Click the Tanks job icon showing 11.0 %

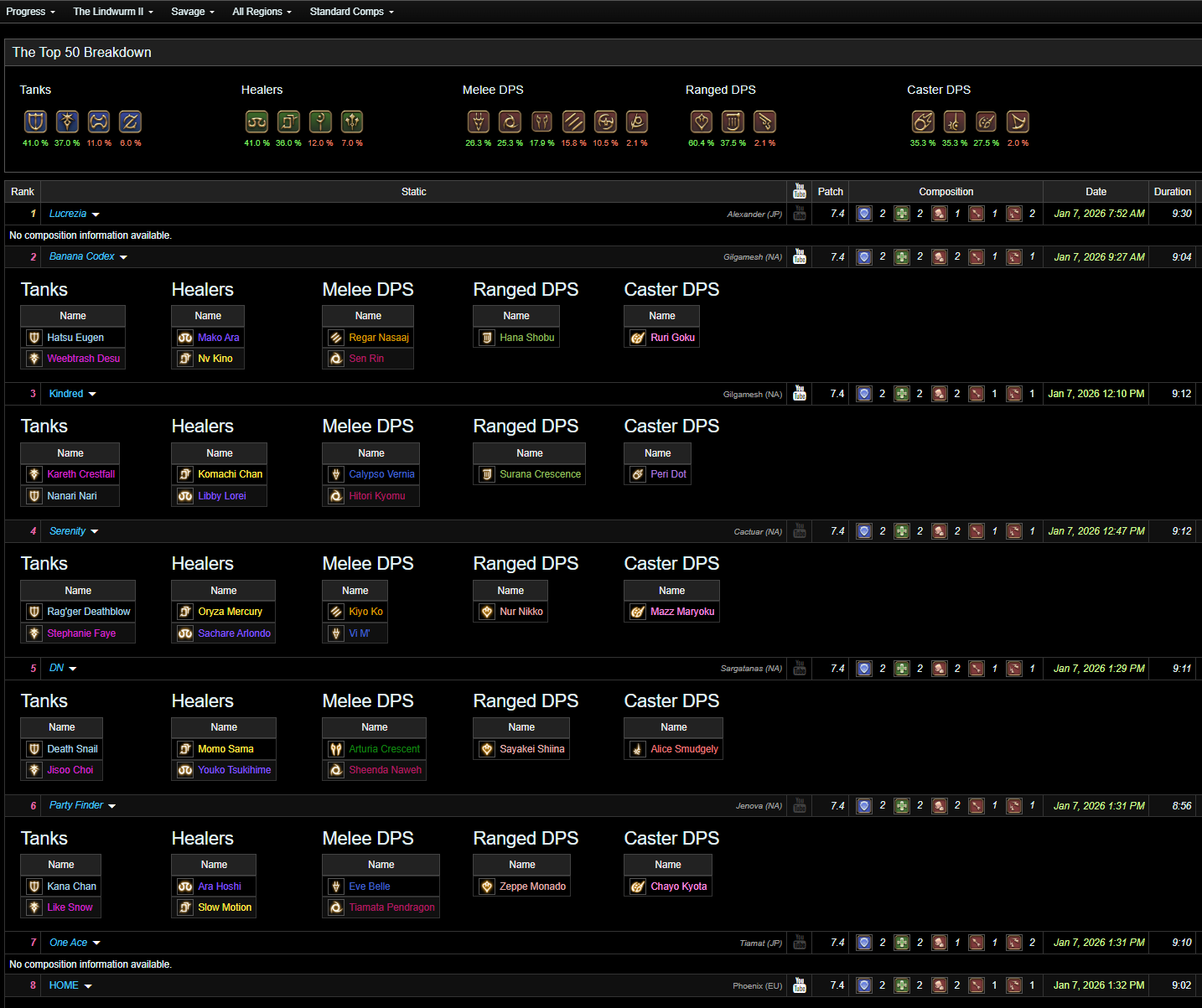pos(99,121)
